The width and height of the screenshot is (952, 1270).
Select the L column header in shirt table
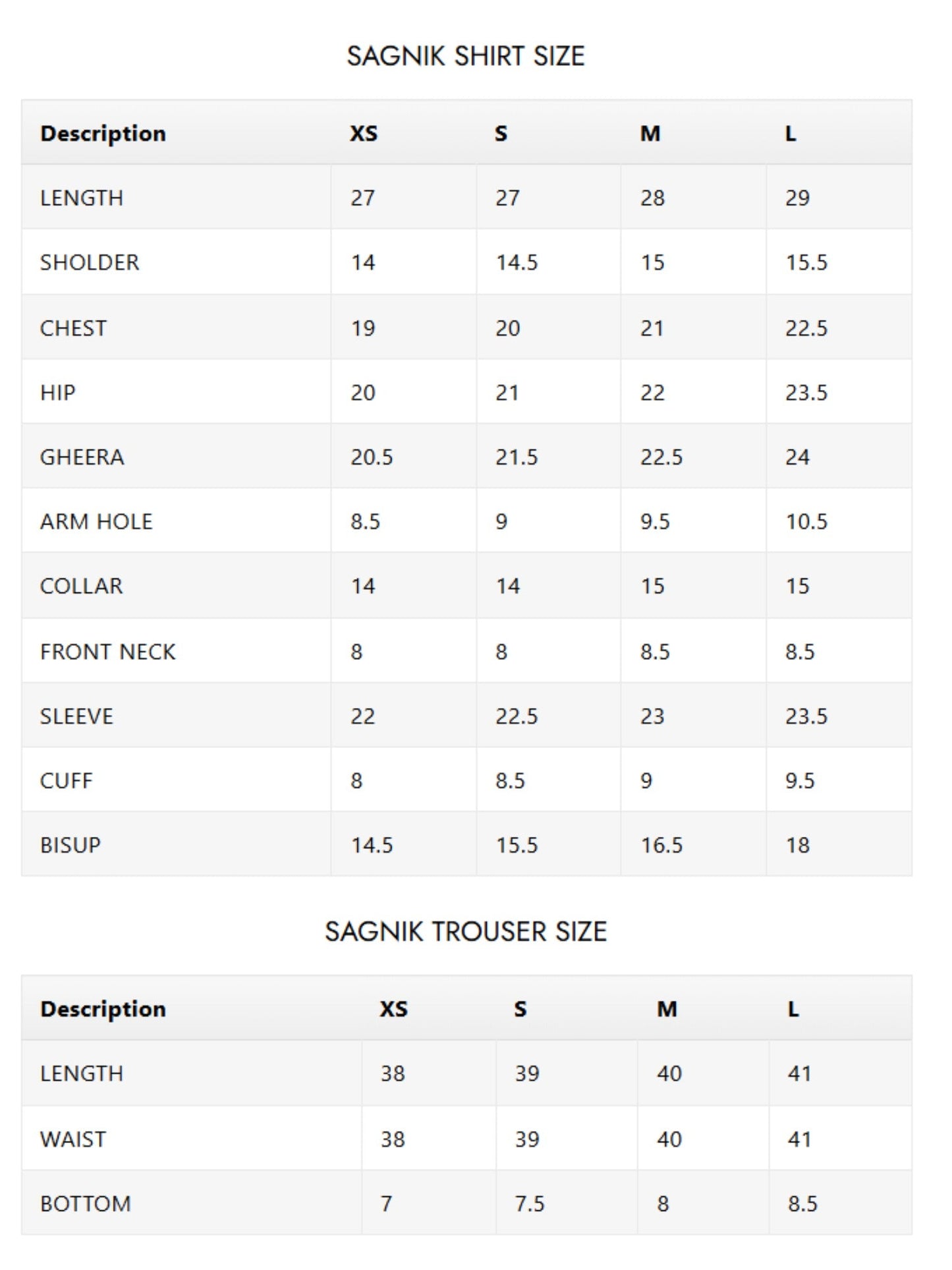(x=791, y=133)
